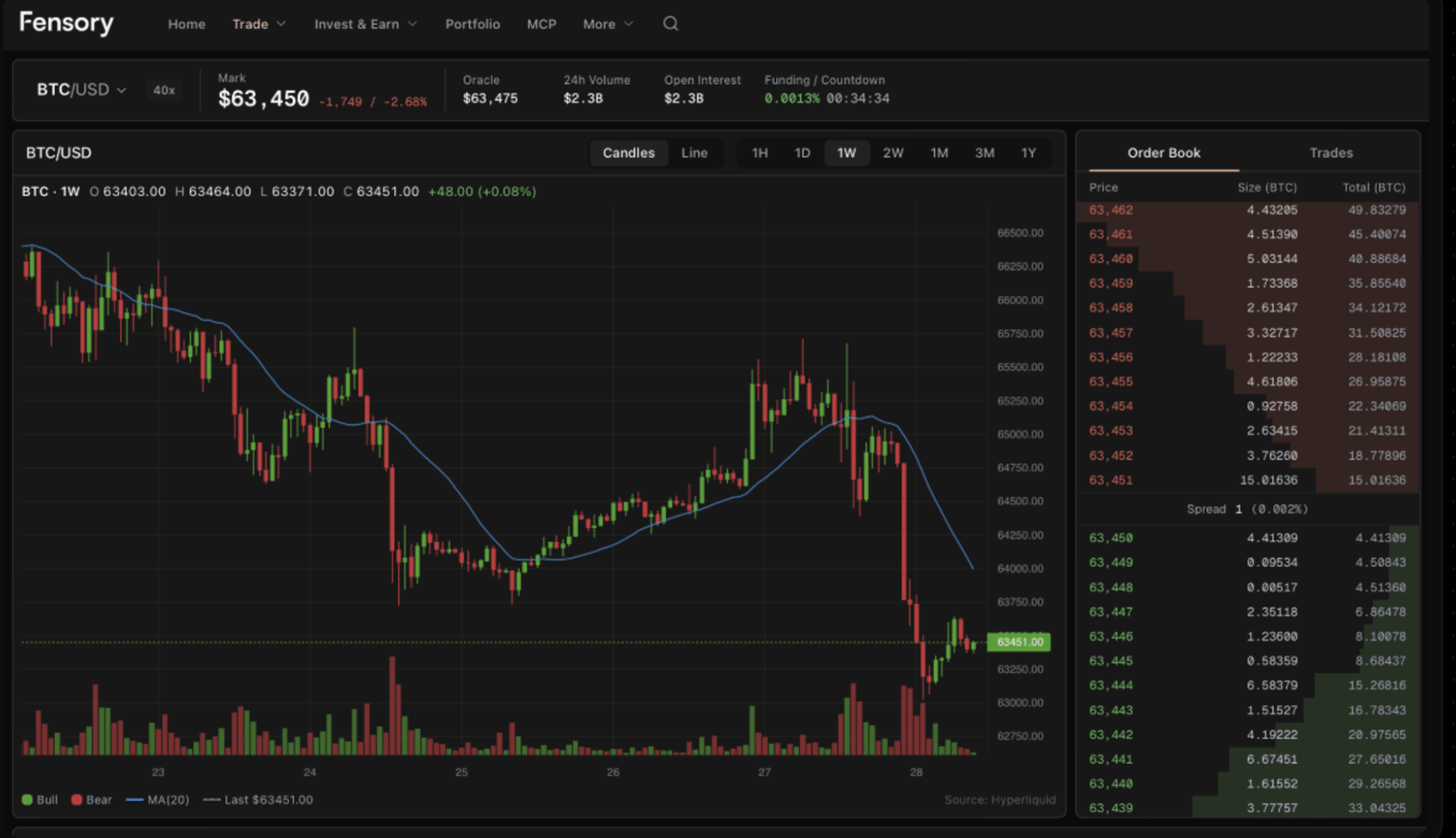Click the 24h Volume $2.3B value
This screenshot has height=838, width=1456.
click(x=583, y=99)
